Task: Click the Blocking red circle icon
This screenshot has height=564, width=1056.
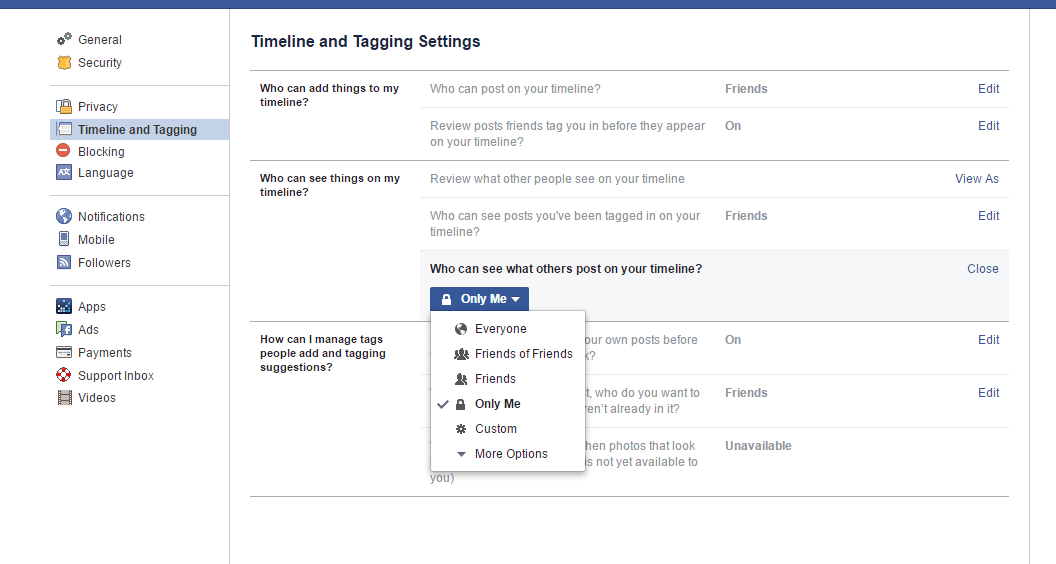Action: (64, 151)
